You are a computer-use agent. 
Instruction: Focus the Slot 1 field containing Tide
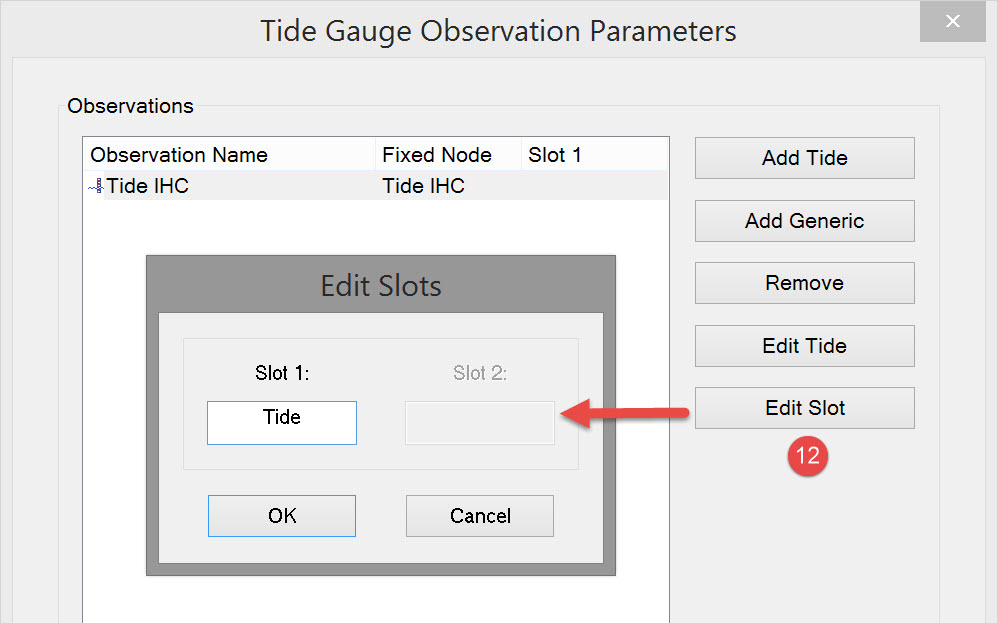[x=282, y=422]
